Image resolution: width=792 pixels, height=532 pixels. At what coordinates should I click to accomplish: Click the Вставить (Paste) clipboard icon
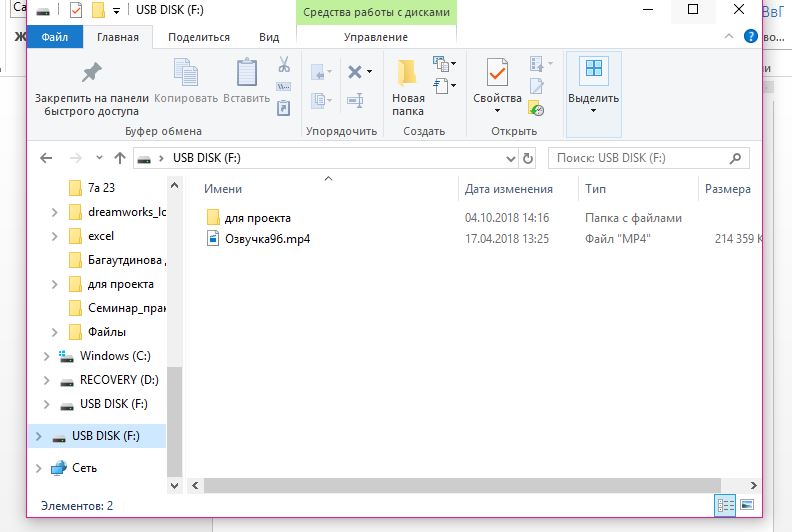click(246, 72)
